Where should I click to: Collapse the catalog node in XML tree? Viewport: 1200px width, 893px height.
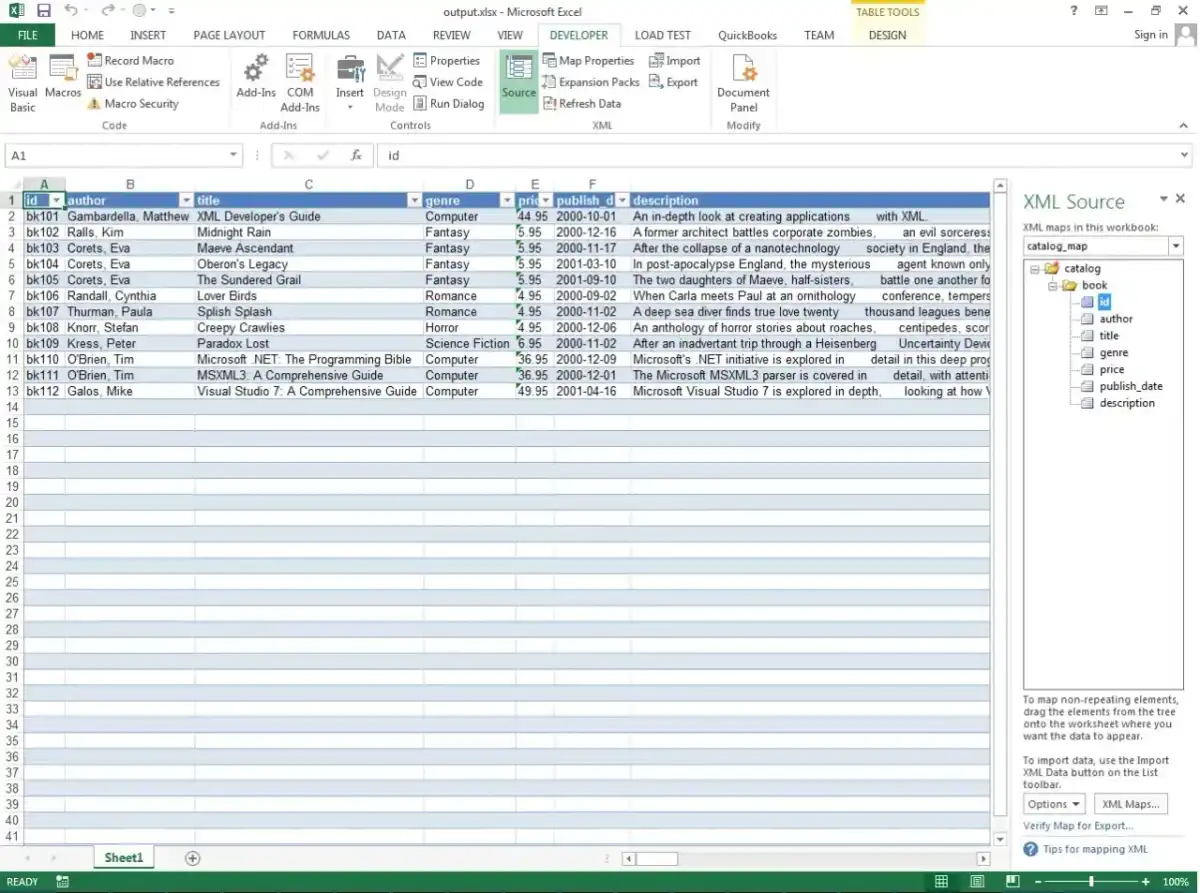(x=1034, y=269)
